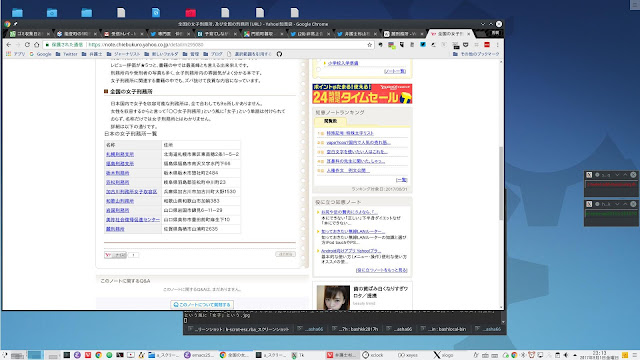The image size is (640, 360).
Task: Open xlogo from the taskbar
Action: (443, 355)
